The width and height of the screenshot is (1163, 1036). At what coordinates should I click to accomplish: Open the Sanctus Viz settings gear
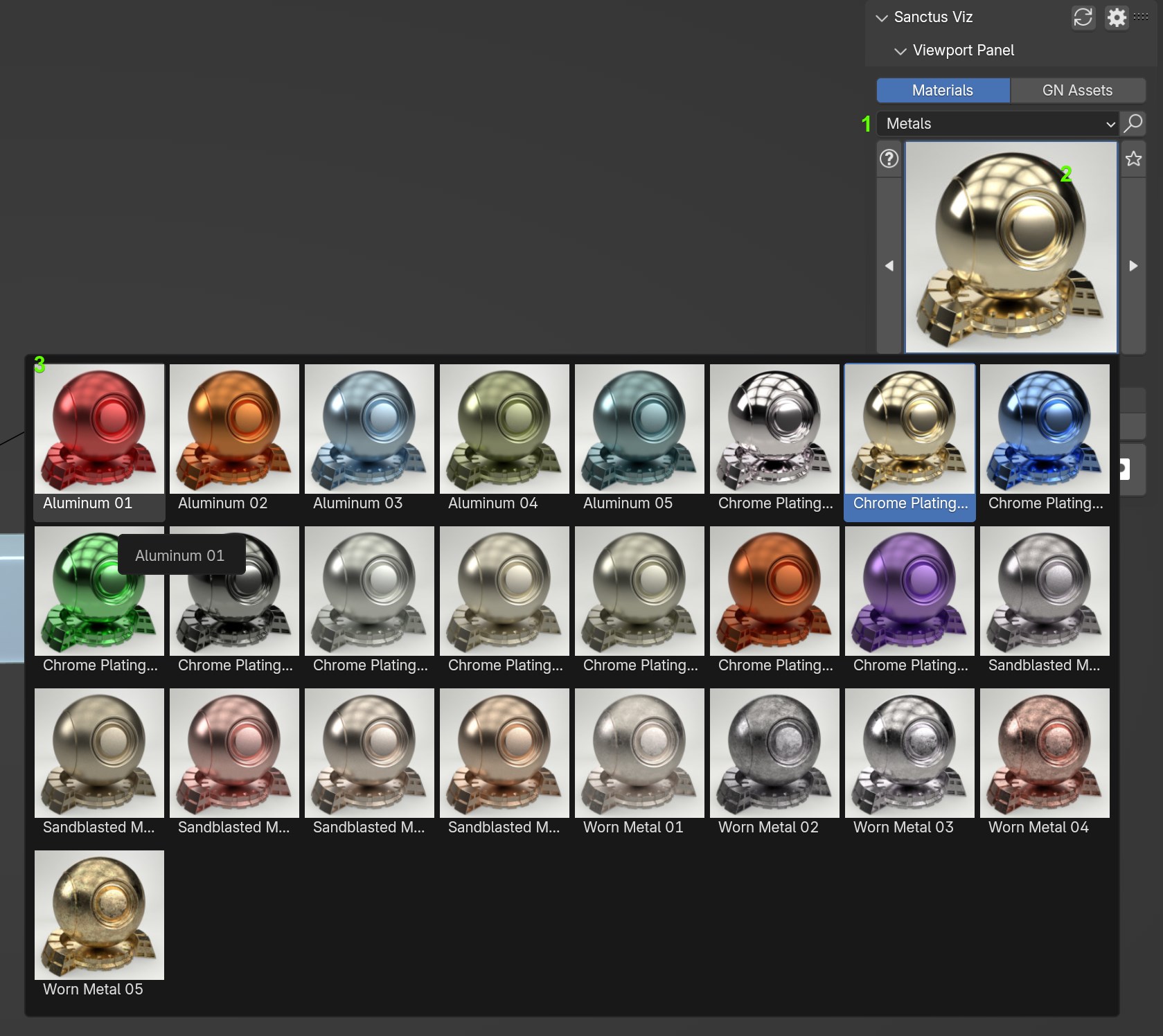(x=1116, y=17)
